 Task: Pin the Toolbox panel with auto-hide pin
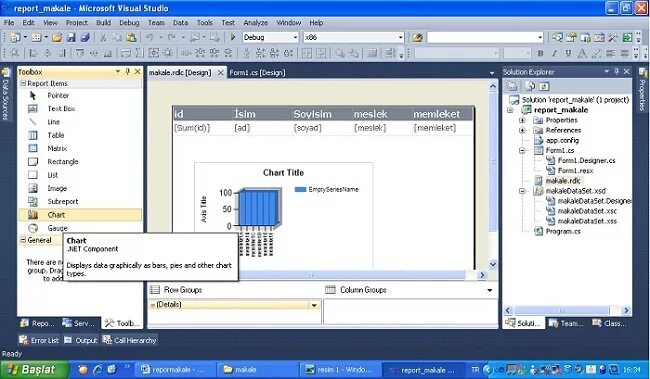pos(128,72)
